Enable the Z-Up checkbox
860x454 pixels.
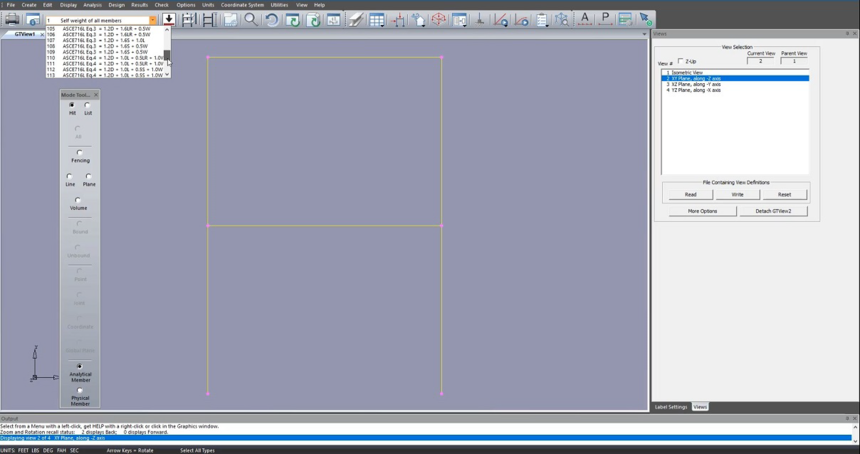click(682, 62)
